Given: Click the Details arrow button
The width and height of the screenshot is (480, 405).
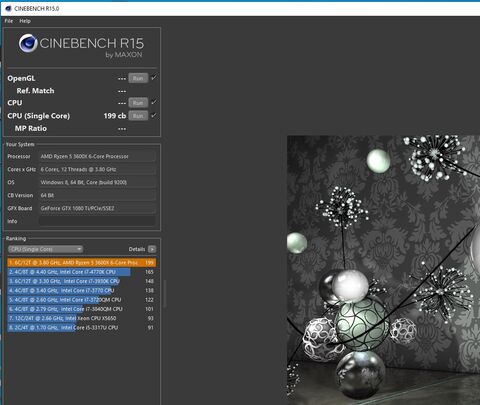Looking at the screenshot, I should [x=152, y=249].
